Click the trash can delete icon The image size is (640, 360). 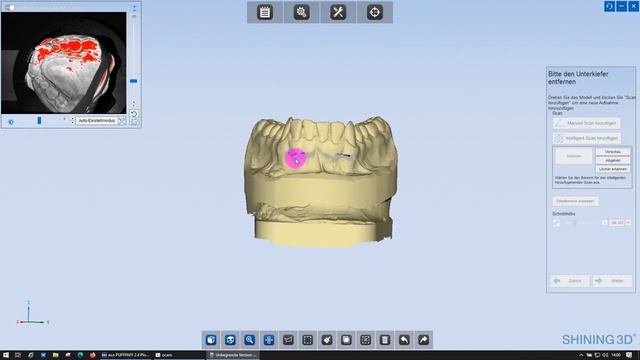(x=385, y=340)
